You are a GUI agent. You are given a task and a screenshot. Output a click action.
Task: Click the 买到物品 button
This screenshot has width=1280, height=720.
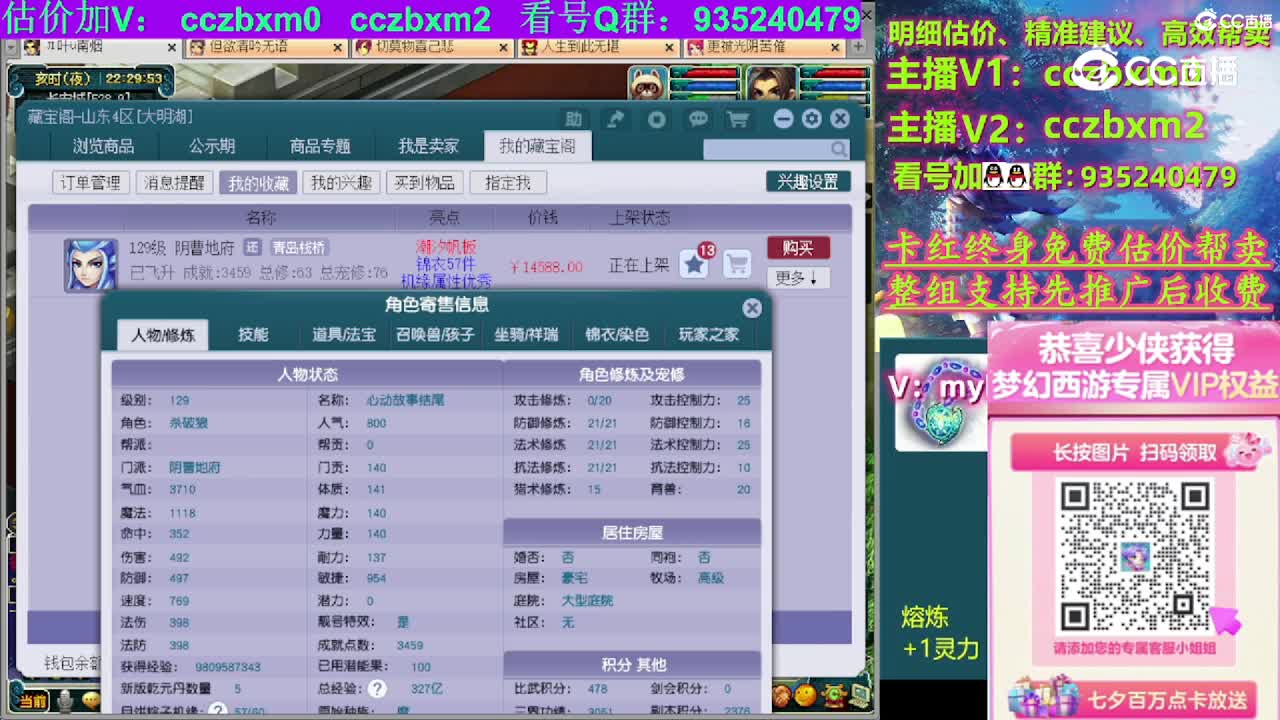click(424, 182)
